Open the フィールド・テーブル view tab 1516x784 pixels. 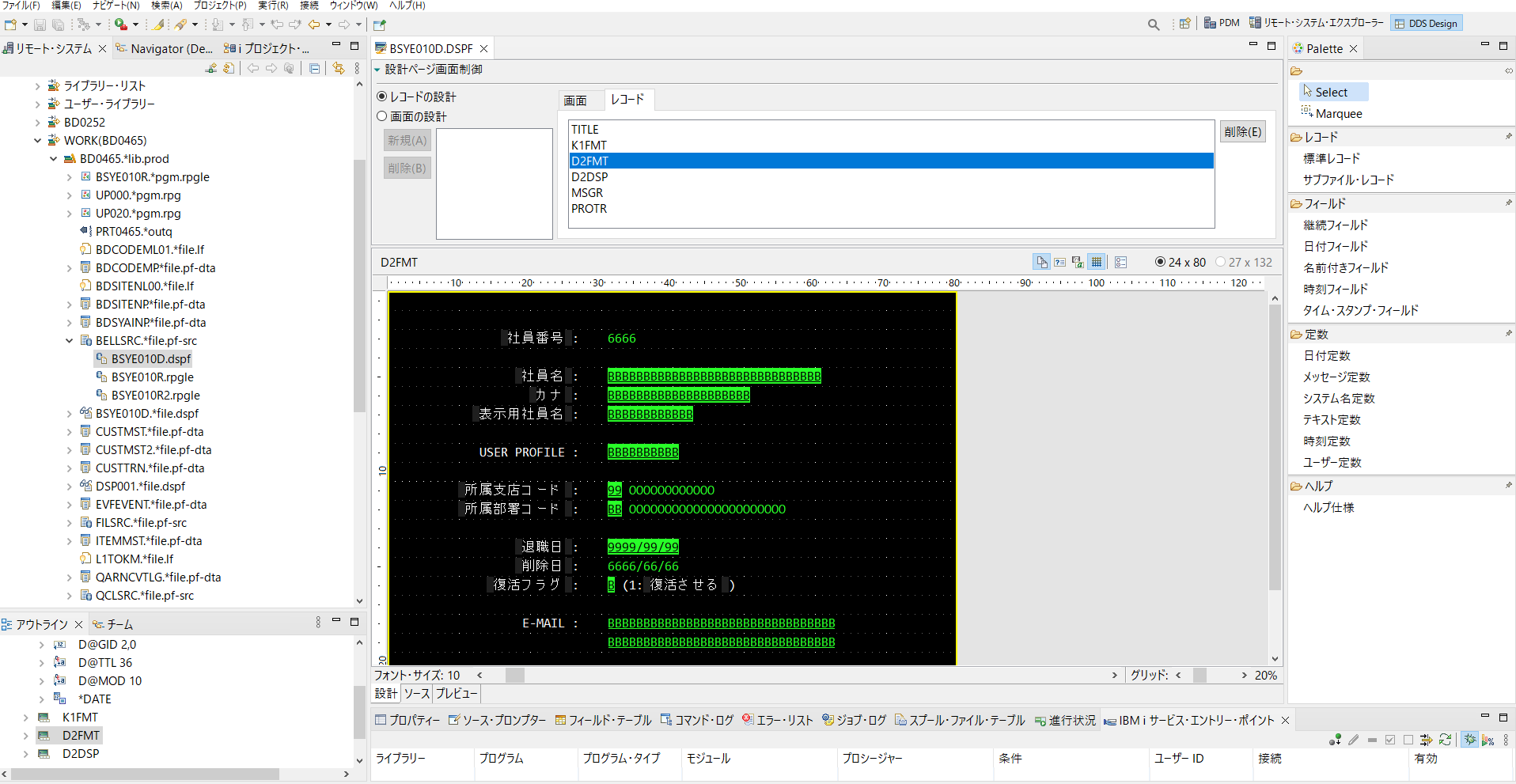(603, 720)
